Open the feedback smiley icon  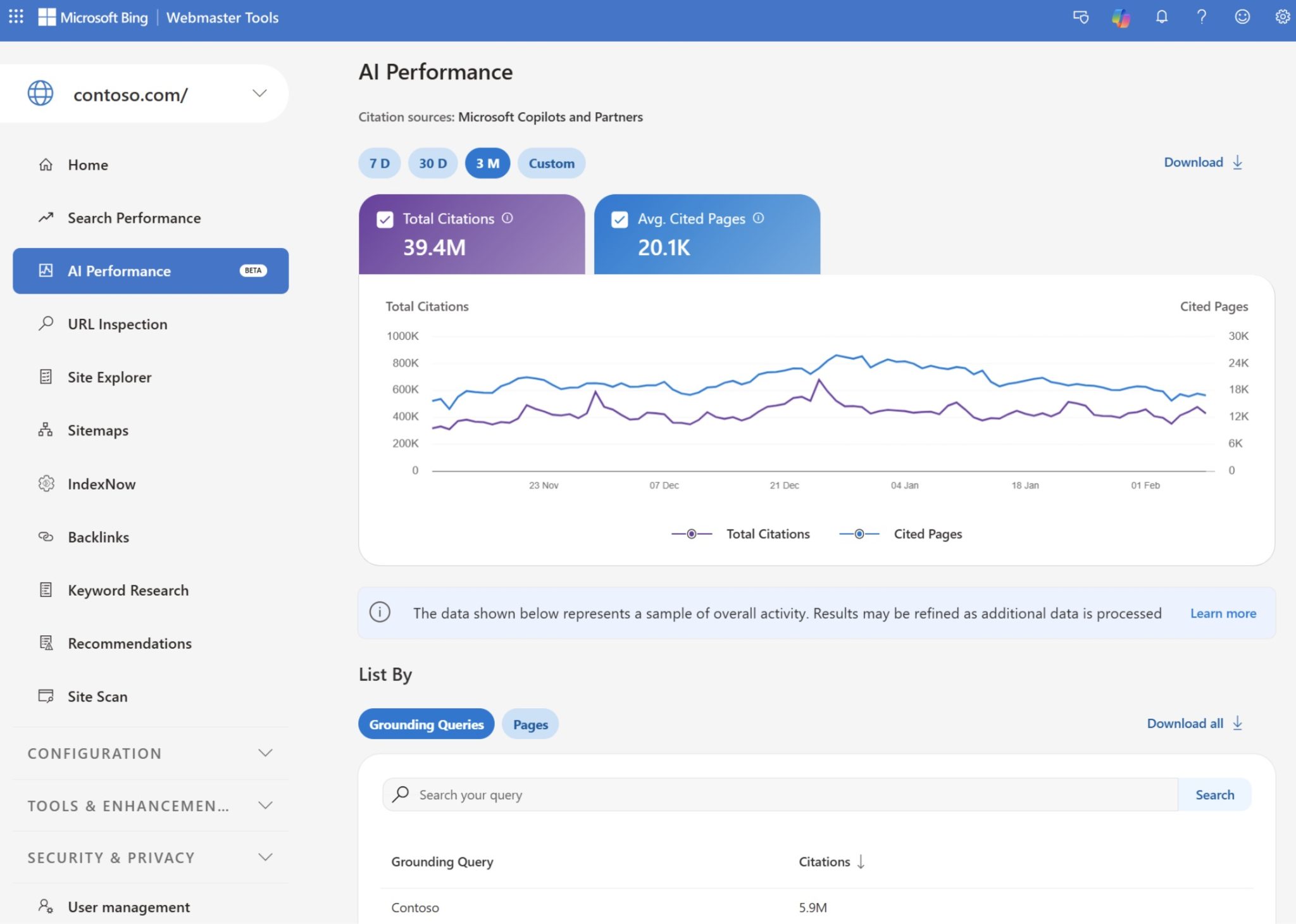click(x=1242, y=17)
